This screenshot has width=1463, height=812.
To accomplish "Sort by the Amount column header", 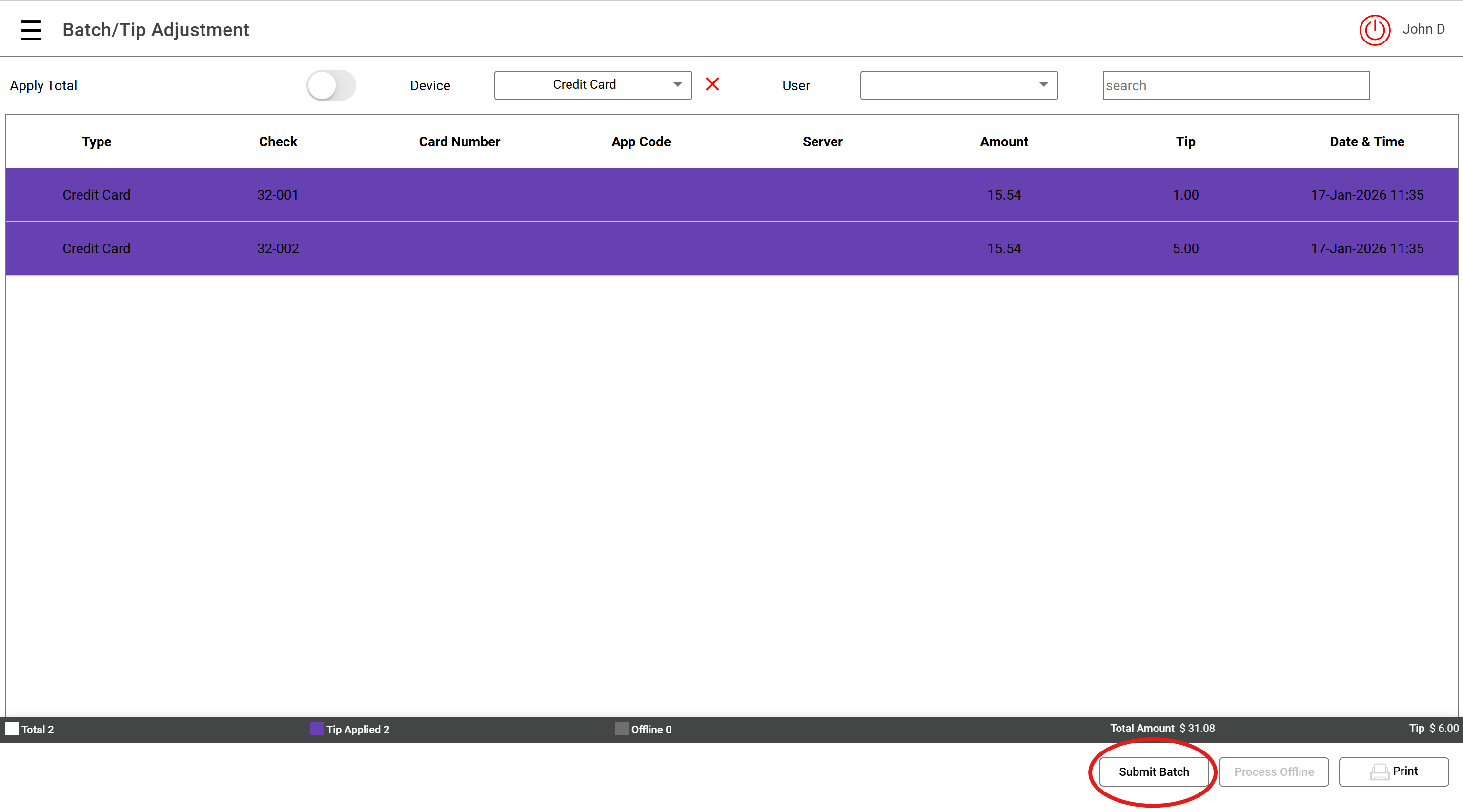I will [x=1003, y=142].
